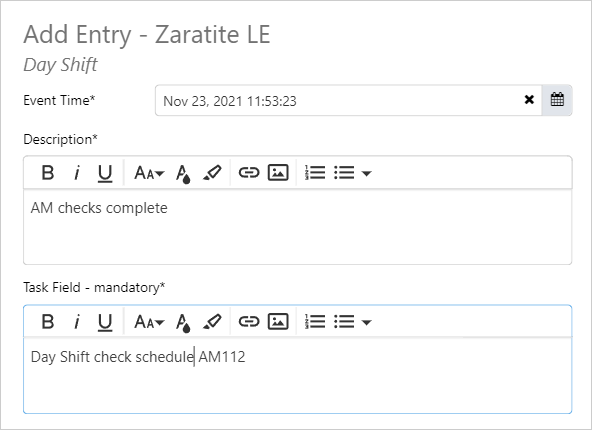The image size is (592, 430).
Task: Open font size dropdown in Task Field toolbar
Action: click(150, 322)
